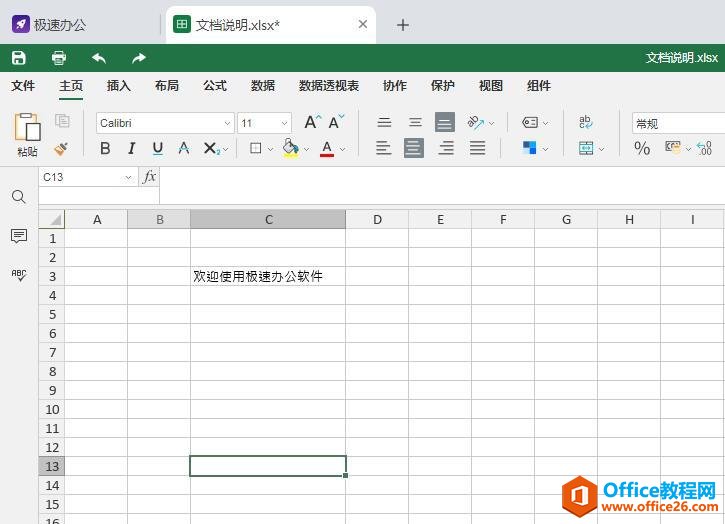725x524 pixels.
Task: Open a new tab with plus button
Action: coord(403,25)
